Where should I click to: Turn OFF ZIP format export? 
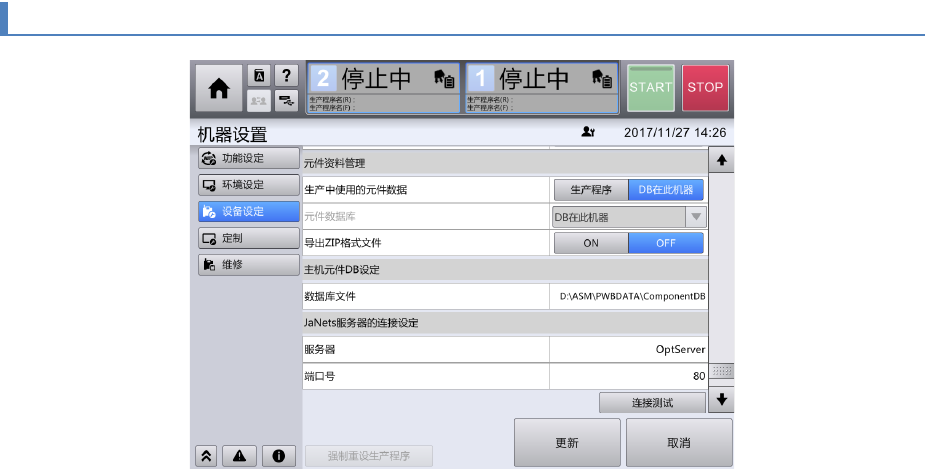click(x=666, y=243)
